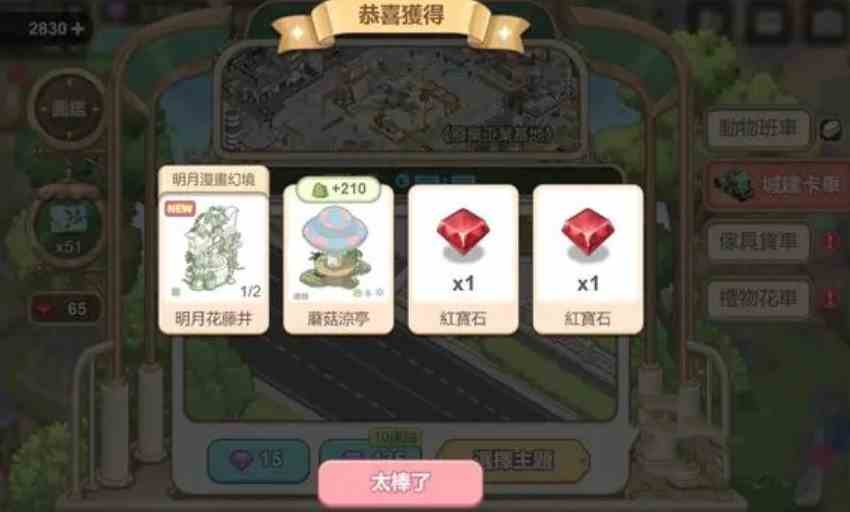Tap the NEW badge on 明月花藤井

pos(180,209)
